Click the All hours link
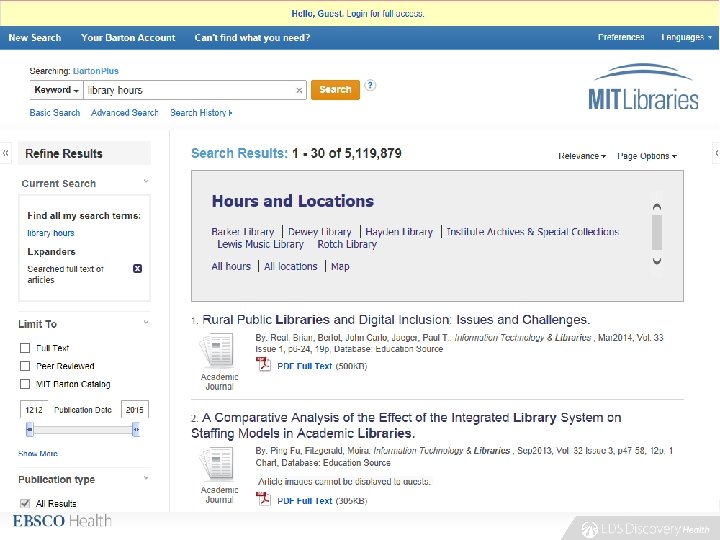 tap(231, 266)
